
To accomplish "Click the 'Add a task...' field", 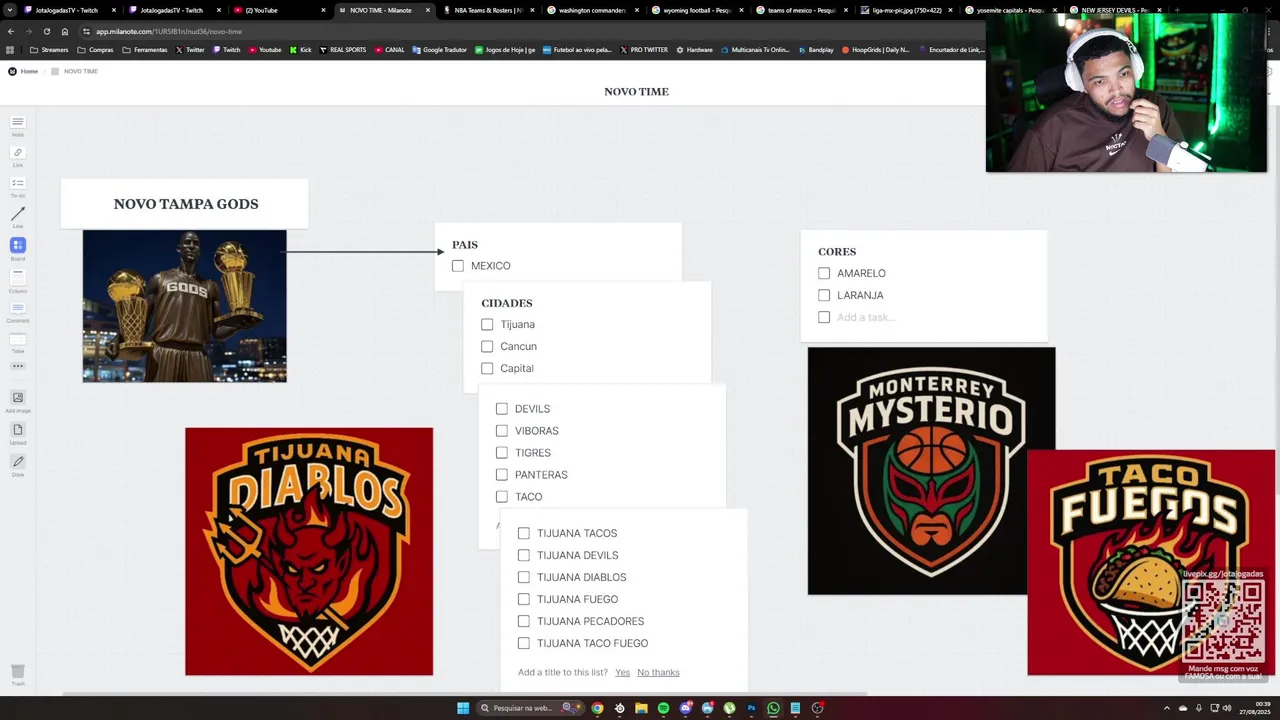I will click(866, 317).
